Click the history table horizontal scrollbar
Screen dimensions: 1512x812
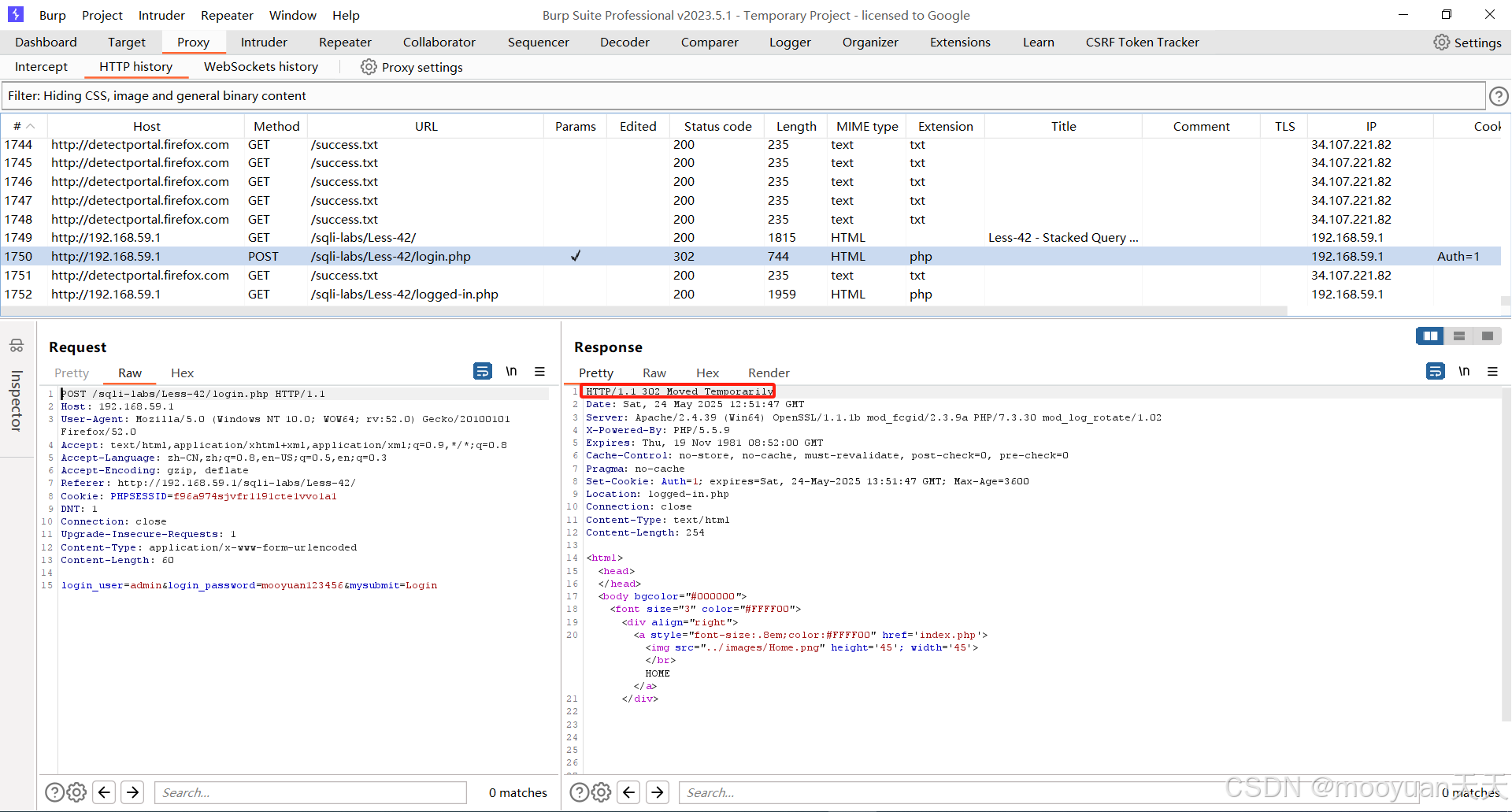click(x=644, y=311)
